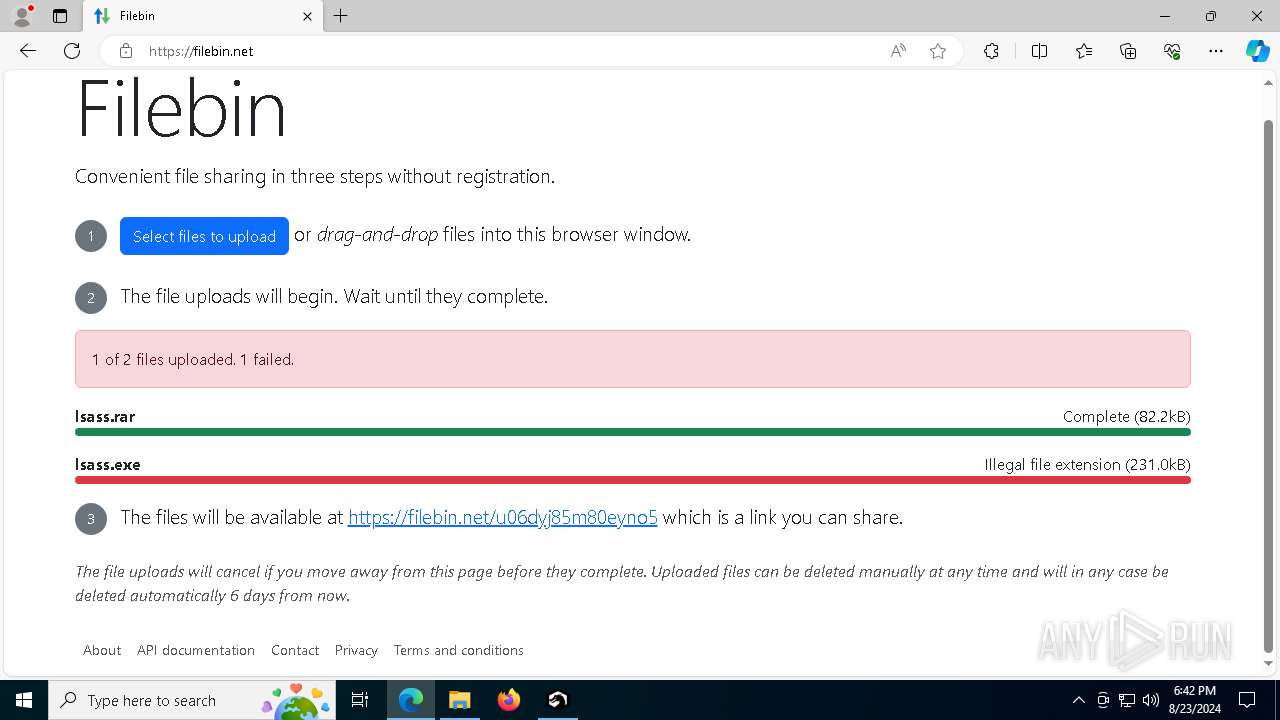Refresh the Filebin page
The width and height of the screenshot is (1280, 720).
pyautogui.click(x=72, y=51)
